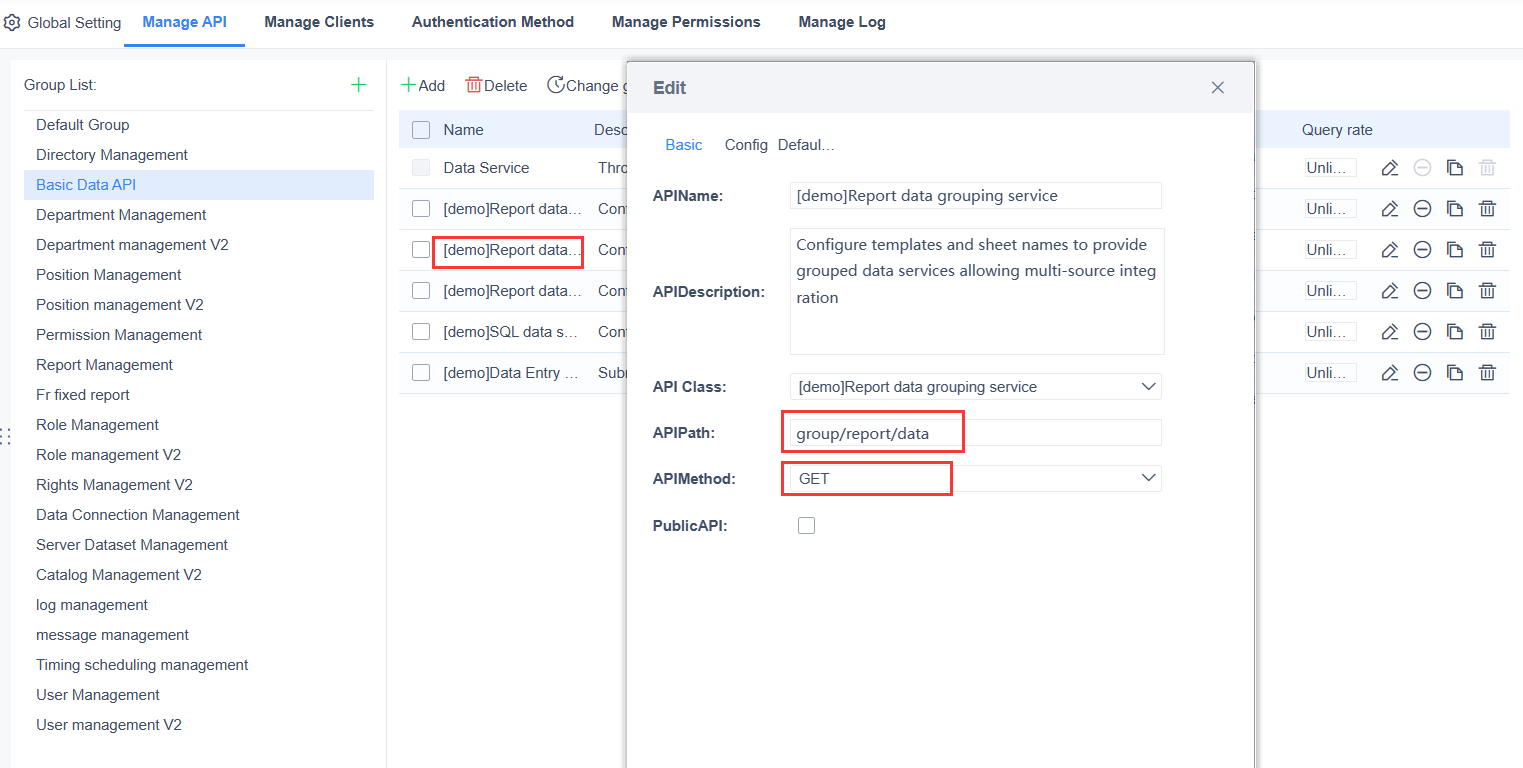Click the Change group clock icon

[557, 85]
